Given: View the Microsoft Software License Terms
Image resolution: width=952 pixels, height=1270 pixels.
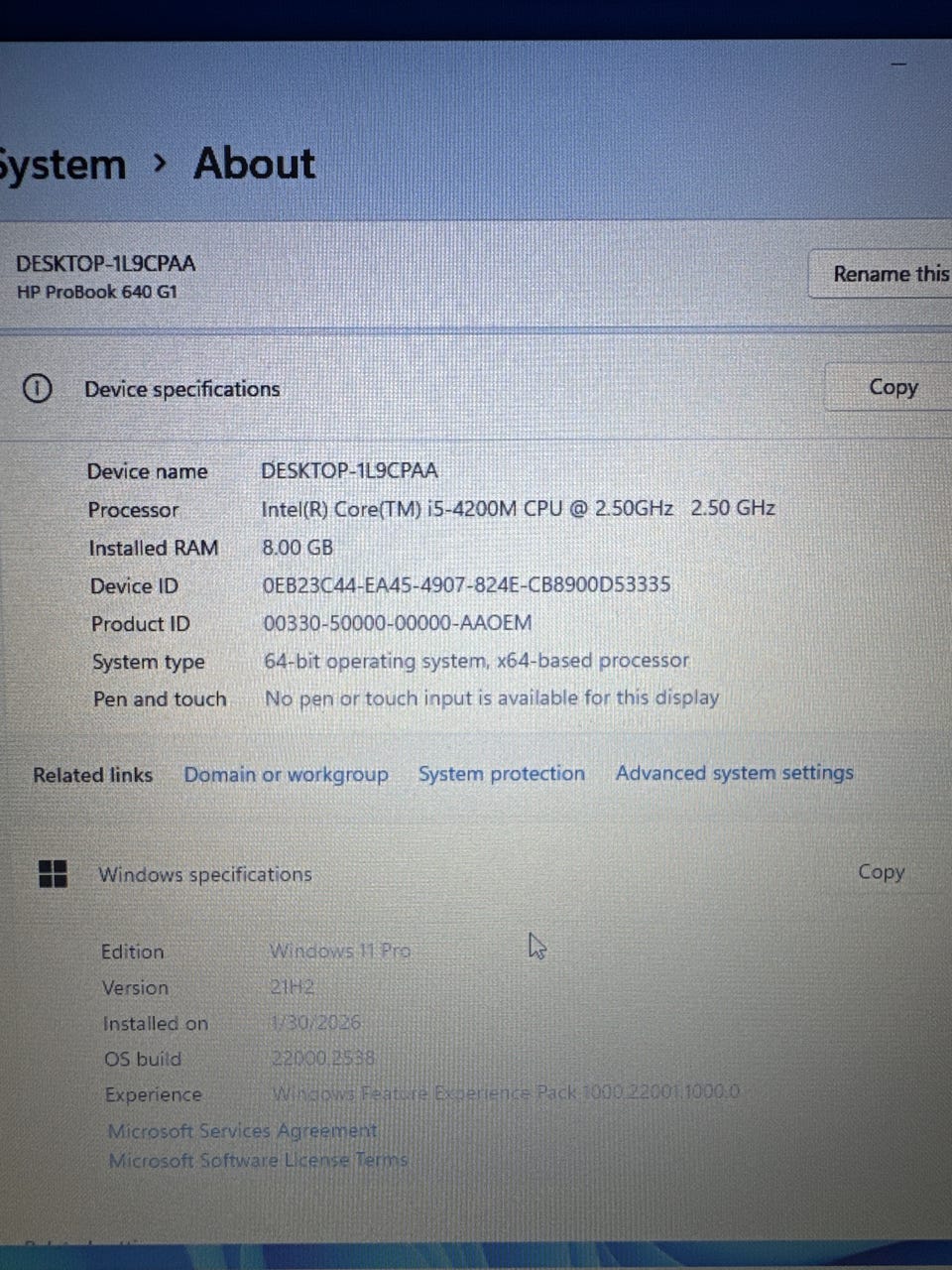Looking at the screenshot, I should (x=258, y=1160).
